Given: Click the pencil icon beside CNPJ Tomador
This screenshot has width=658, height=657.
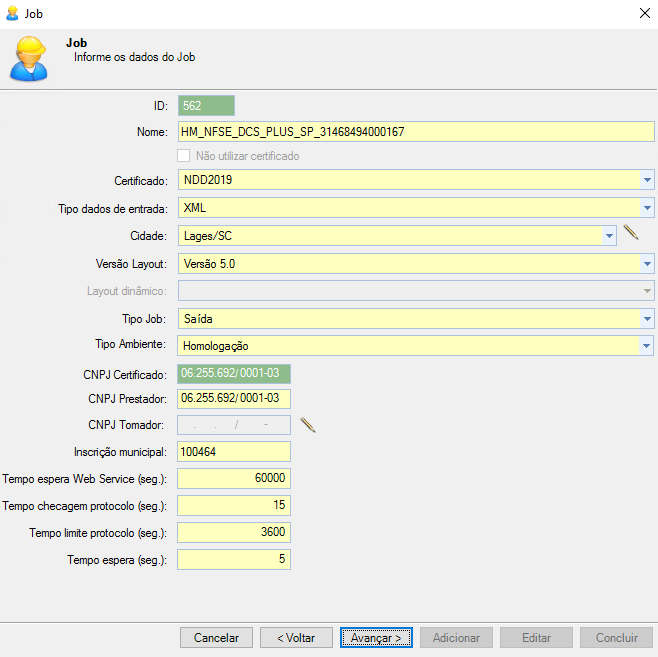Looking at the screenshot, I should click(x=308, y=425).
